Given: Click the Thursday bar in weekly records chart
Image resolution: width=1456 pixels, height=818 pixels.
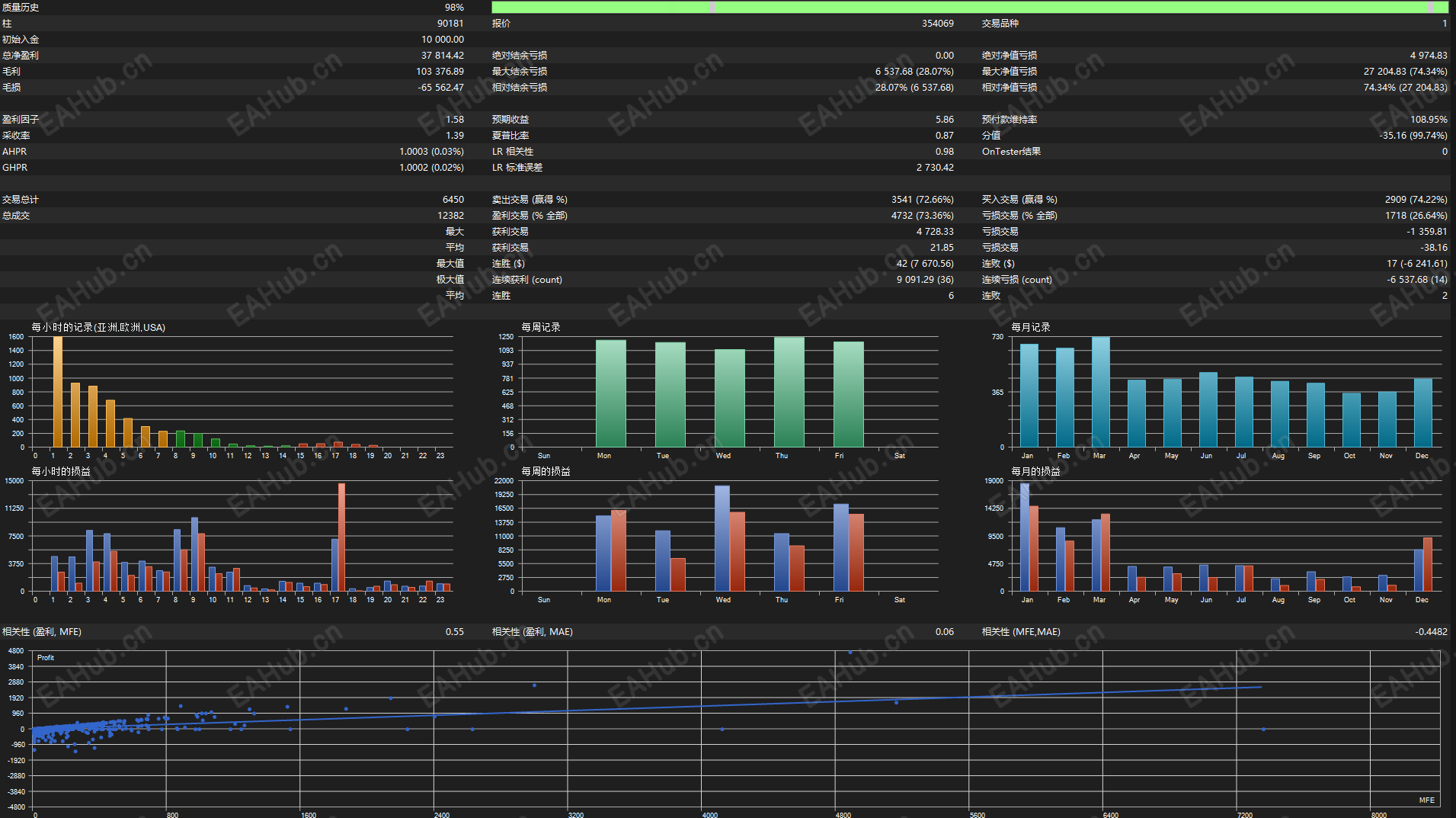Looking at the screenshot, I should 789,392.
